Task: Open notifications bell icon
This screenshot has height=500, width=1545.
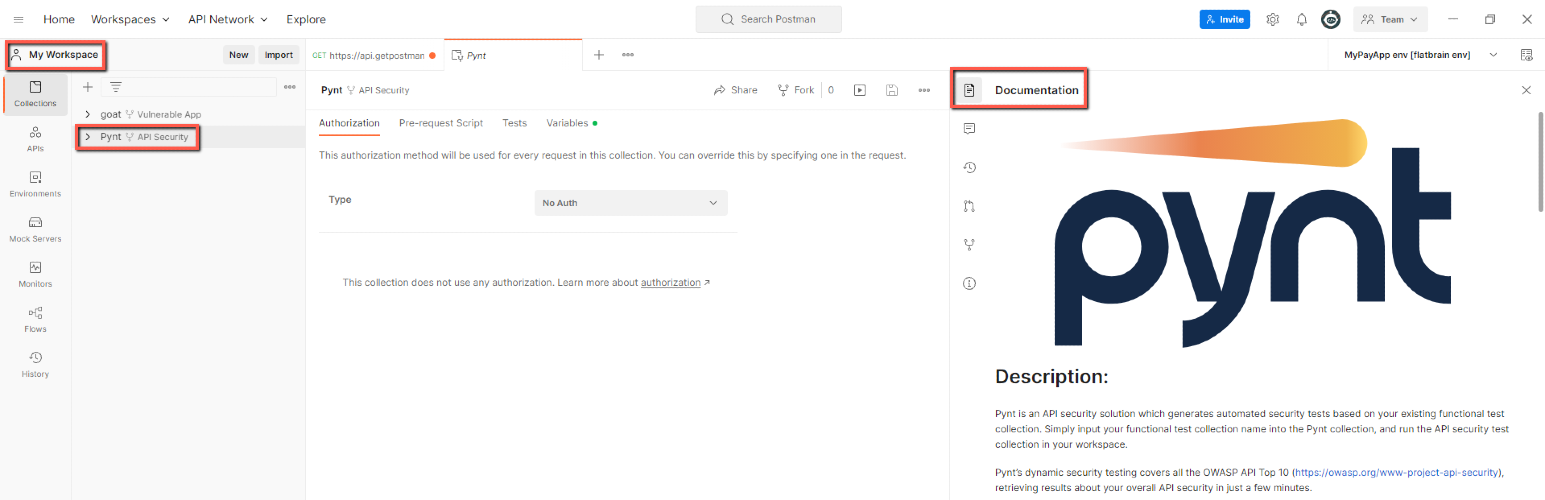Action: (x=1302, y=19)
